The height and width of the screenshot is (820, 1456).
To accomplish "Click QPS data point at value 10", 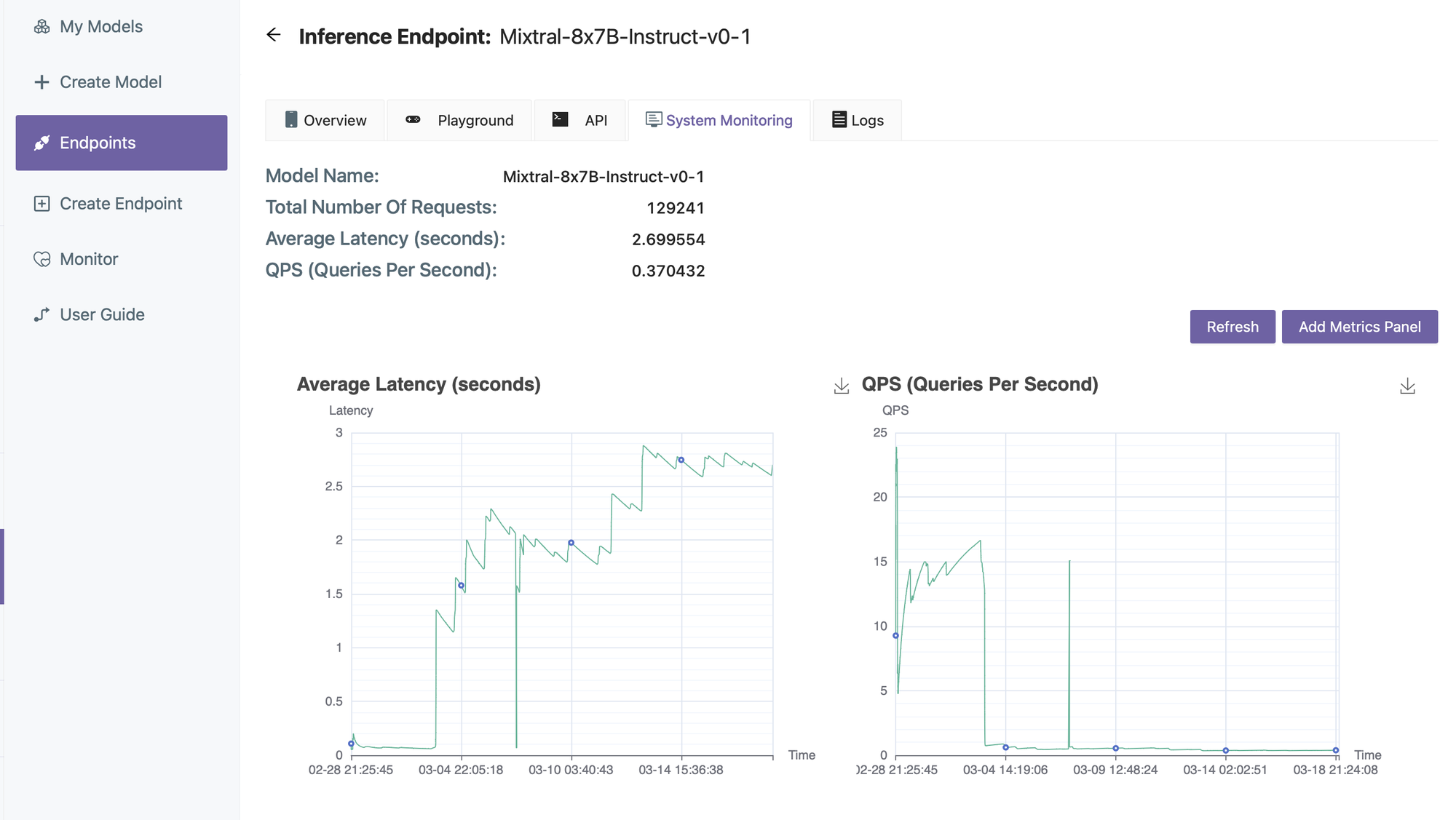I will point(896,636).
